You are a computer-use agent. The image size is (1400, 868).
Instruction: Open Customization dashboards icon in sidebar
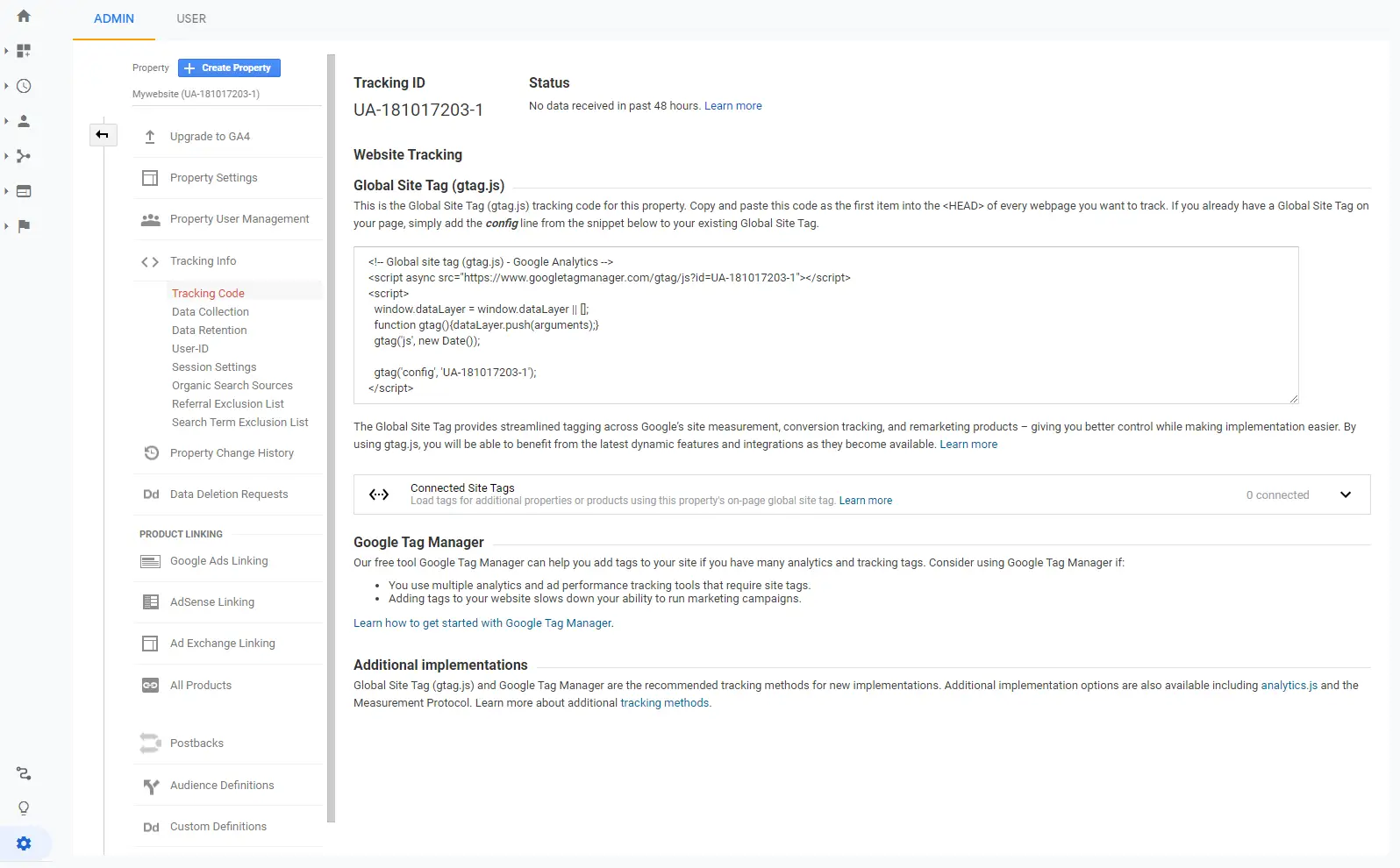(x=24, y=51)
